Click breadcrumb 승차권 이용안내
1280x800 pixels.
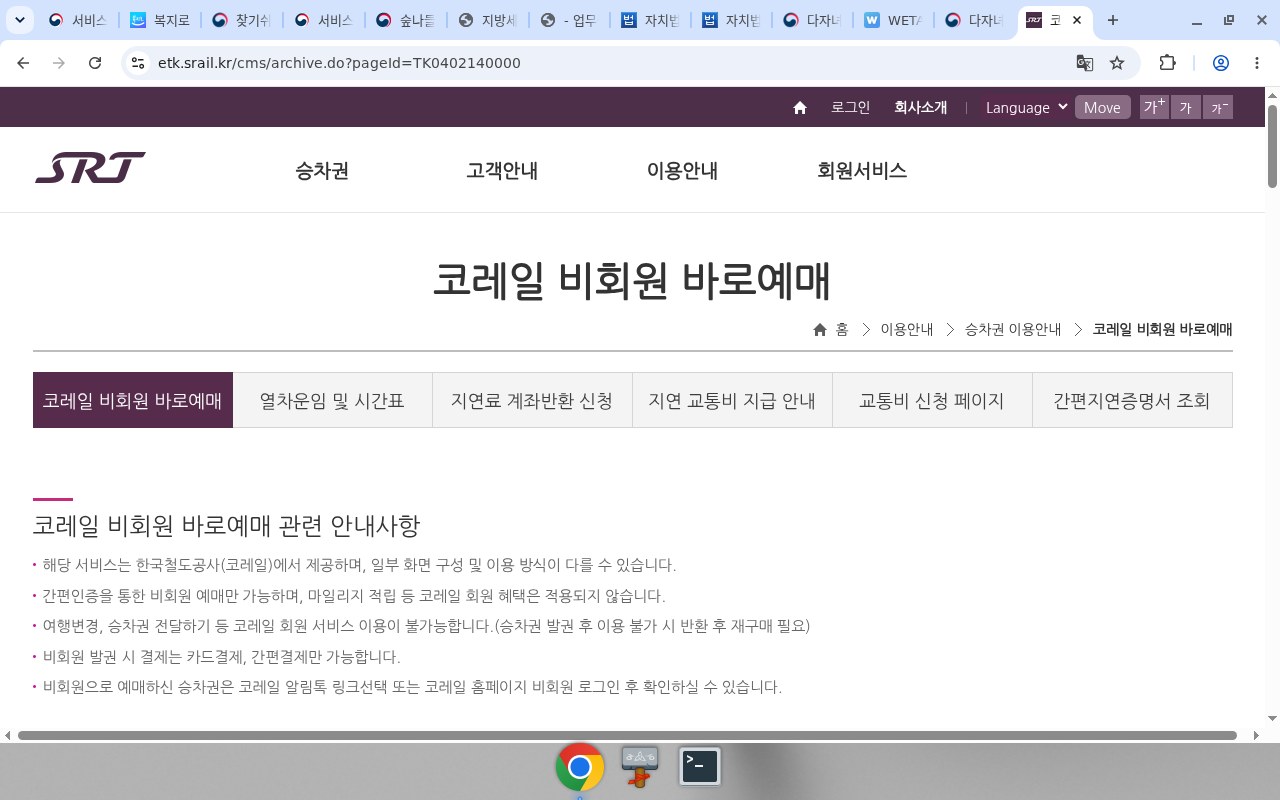(1013, 330)
